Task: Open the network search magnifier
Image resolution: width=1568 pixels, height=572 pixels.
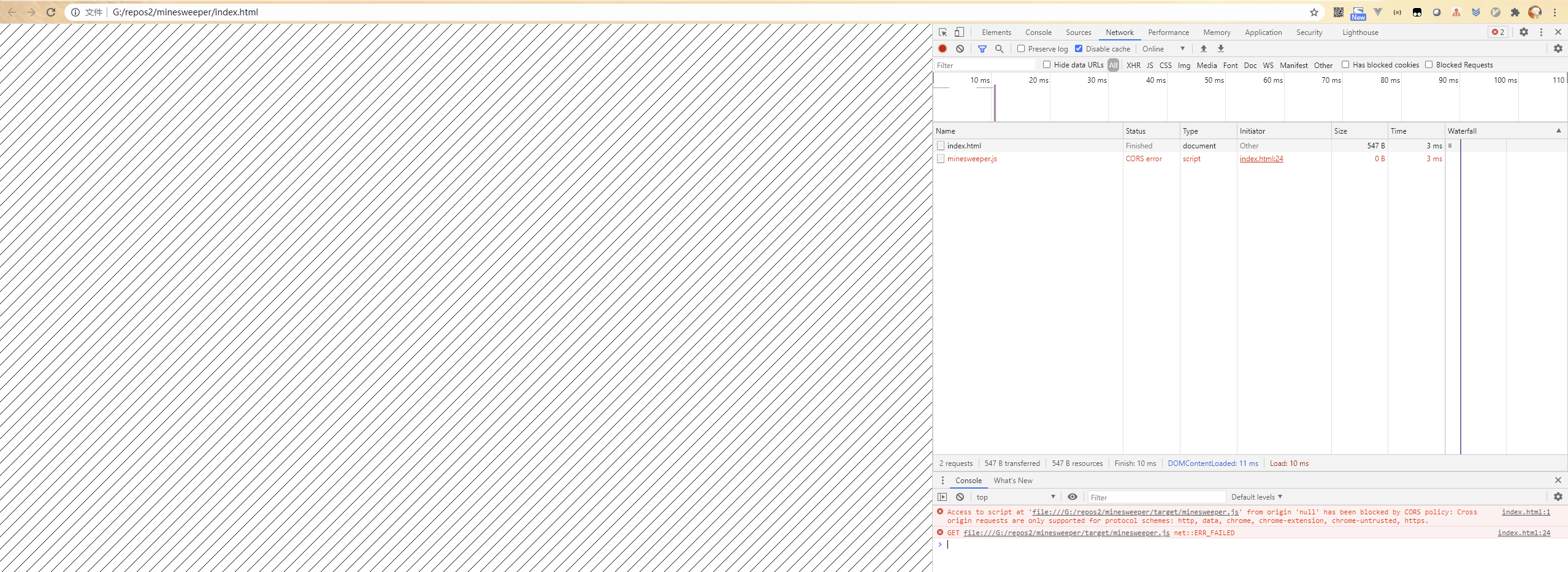Action: pos(999,49)
